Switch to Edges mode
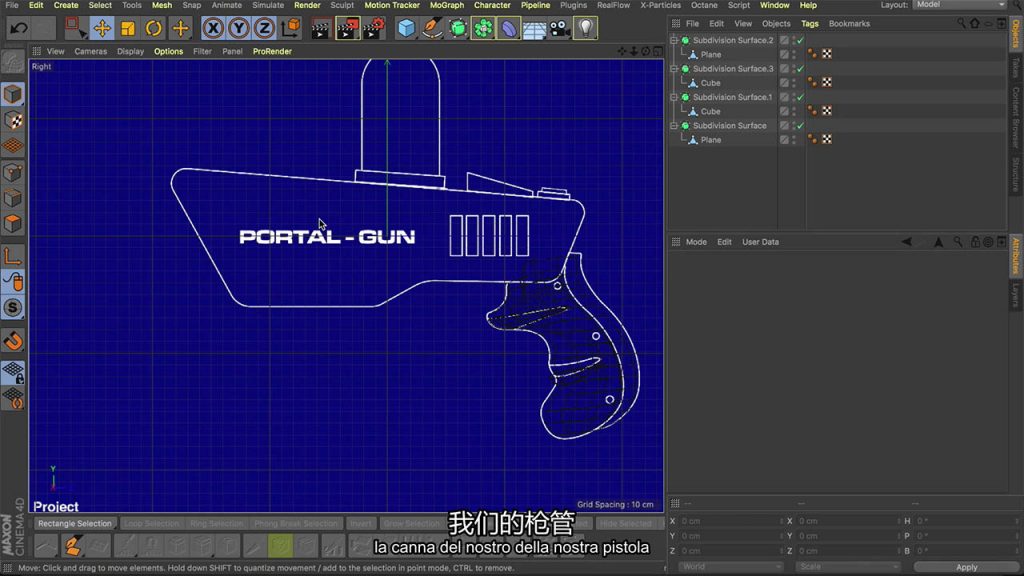Image resolution: width=1024 pixels, height=576 pixels. (12, 198)
